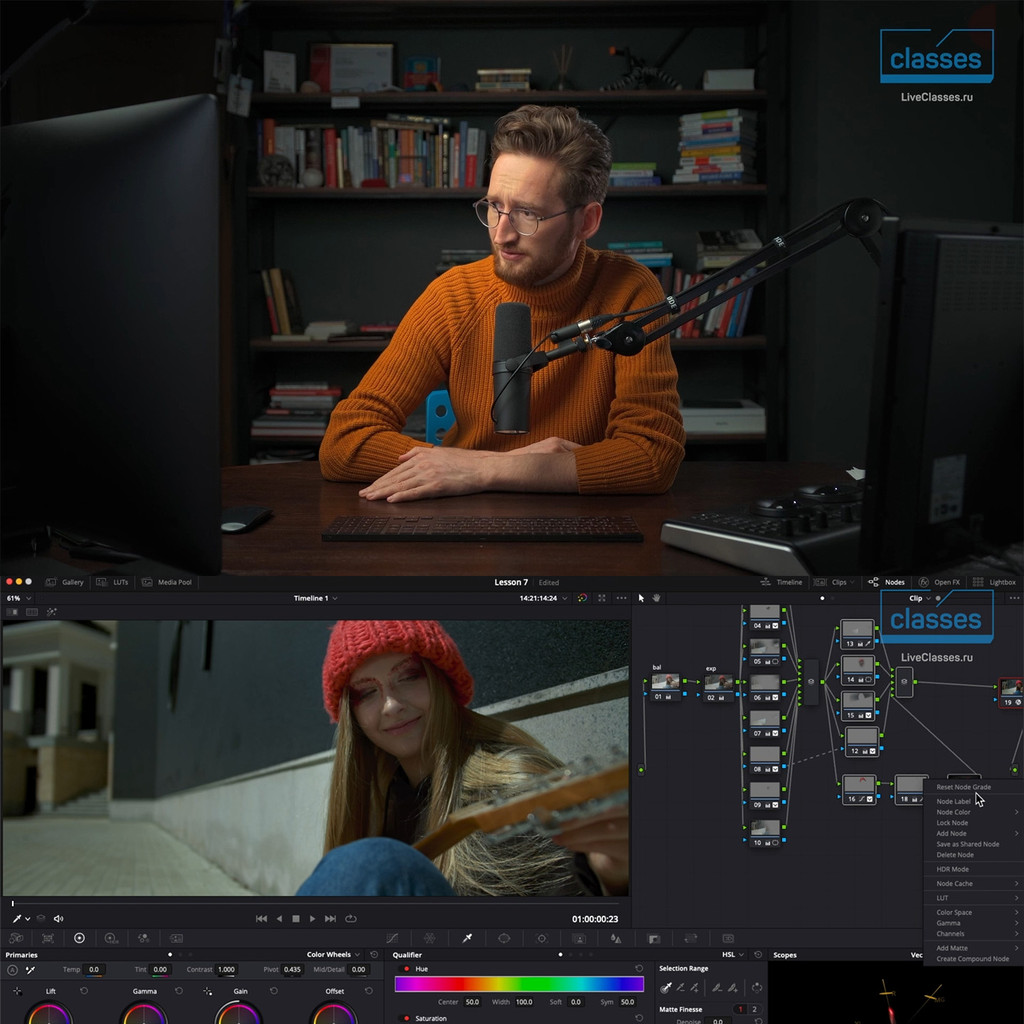Open the Motion Effects palette

(x=176, y=938)
